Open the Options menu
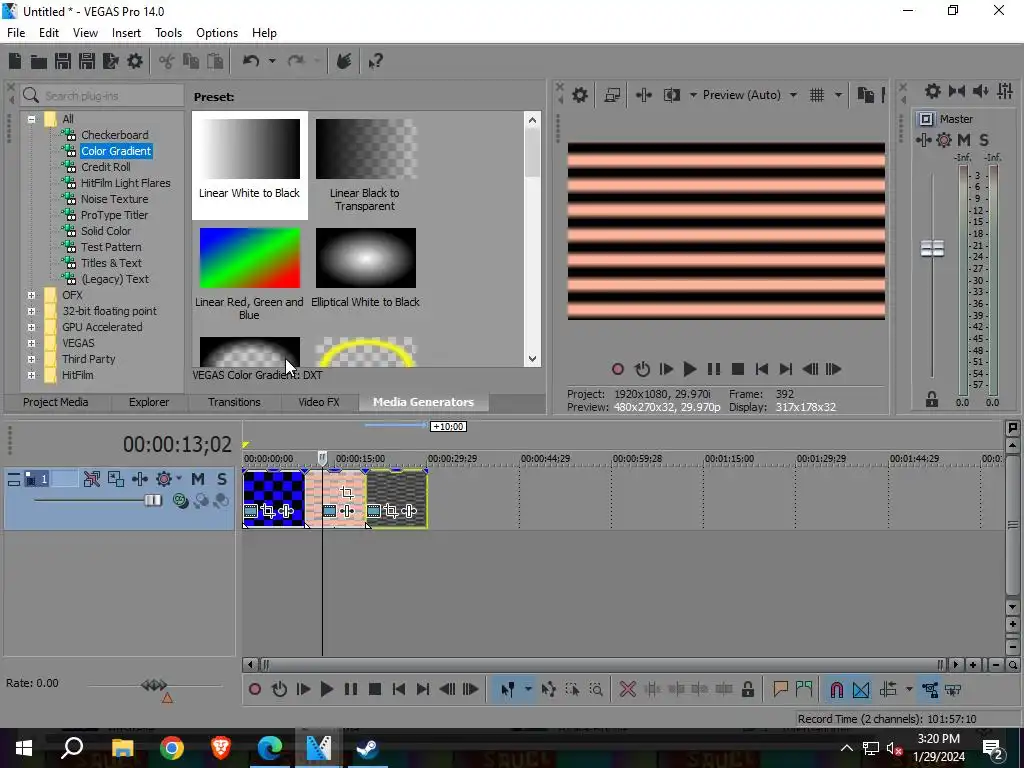1024x768 pixels. pyautogui.click(x=217, y=33)
